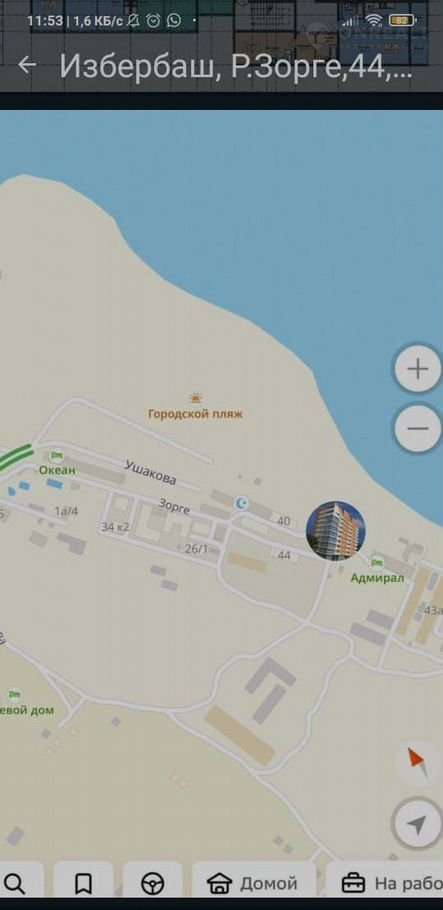Tap the address title Избербаш, Р.Зорге,44
Screen dimensions: 443x910
tap(236, 67)
